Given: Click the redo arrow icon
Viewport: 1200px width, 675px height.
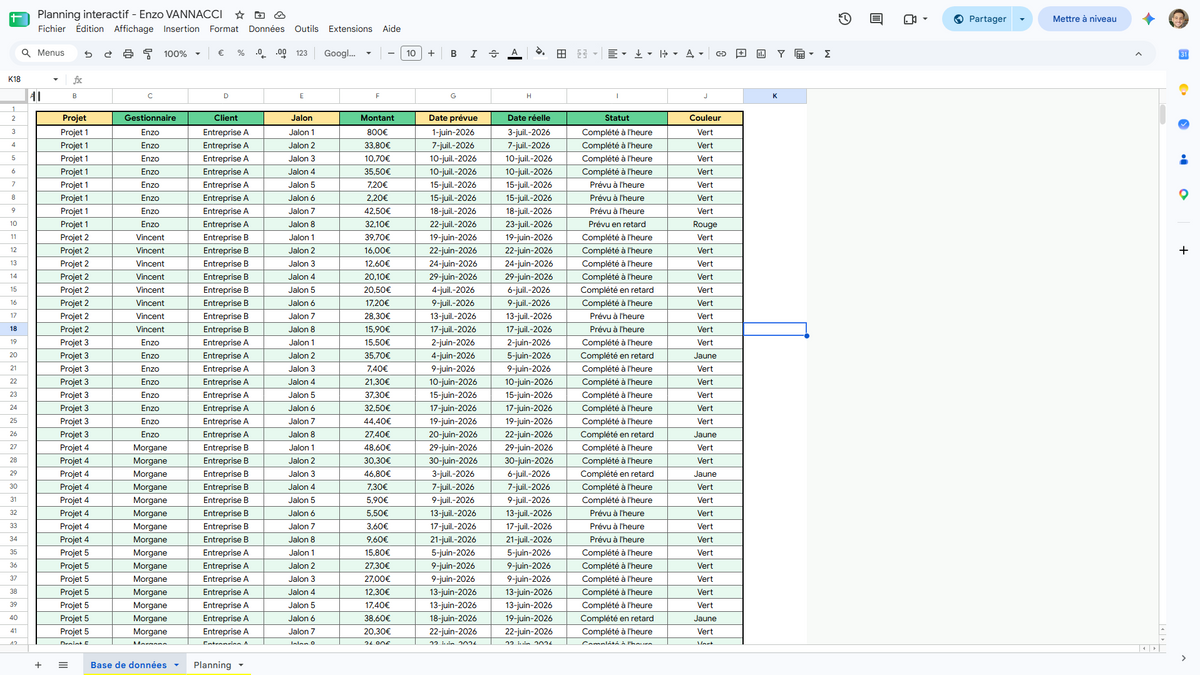Looking at the screenshot, I should [108, 54].
